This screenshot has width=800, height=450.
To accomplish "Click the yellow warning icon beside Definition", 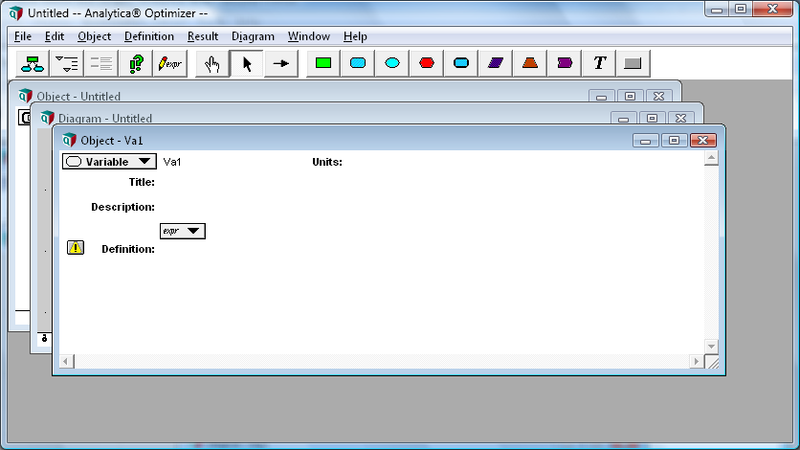I will point(76,248).
